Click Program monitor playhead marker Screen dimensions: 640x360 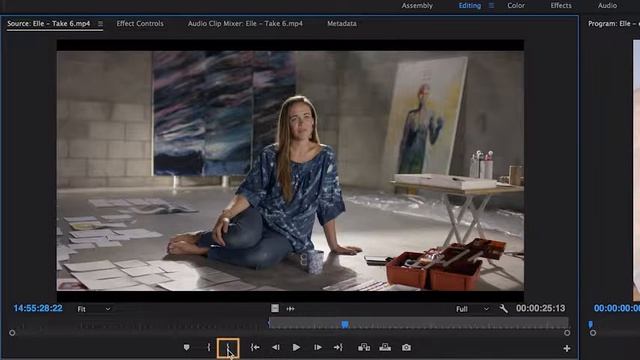[591, 324]
